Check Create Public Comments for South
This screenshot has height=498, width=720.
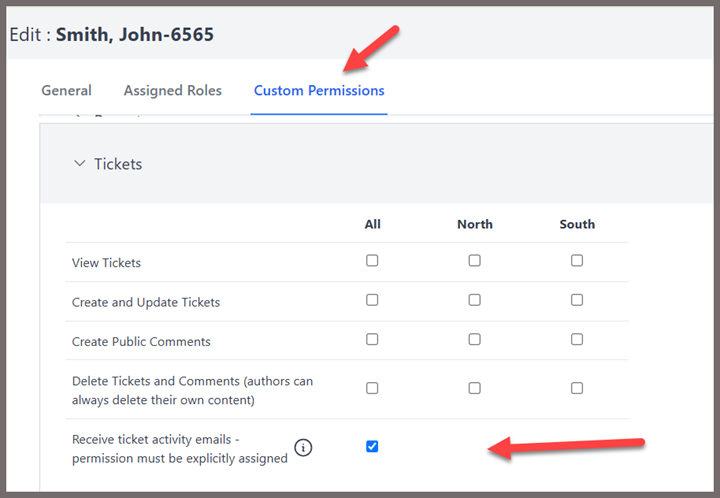tap(577, 340)
